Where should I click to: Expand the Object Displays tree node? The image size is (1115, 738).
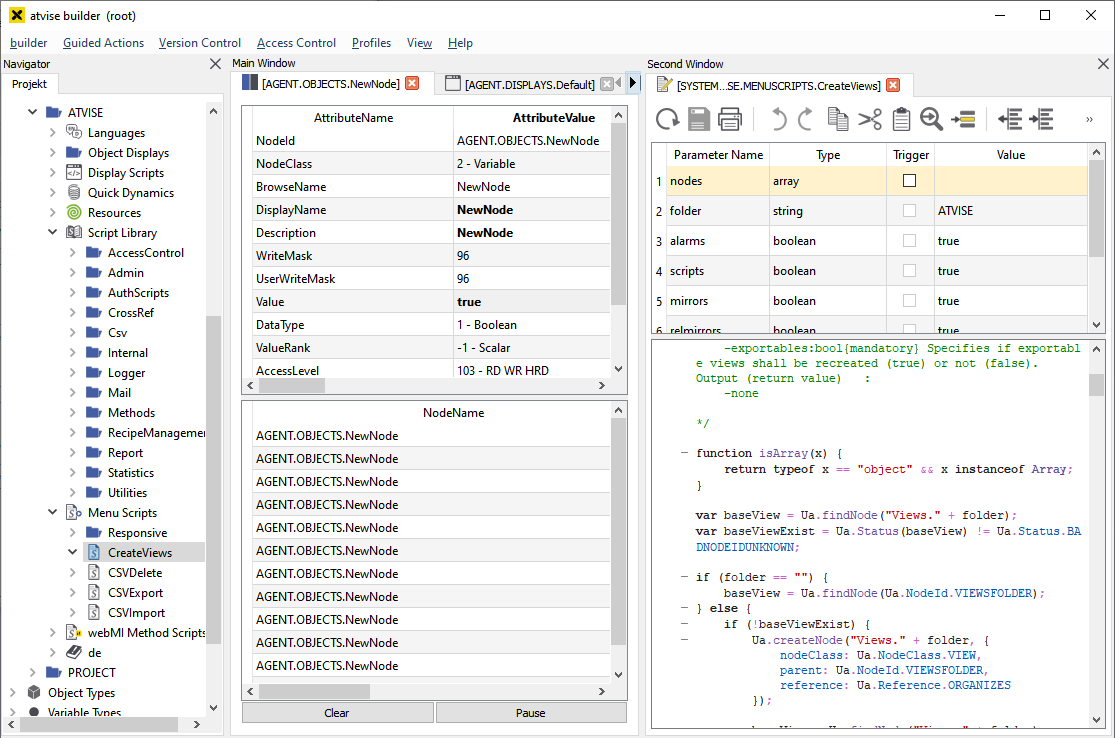54,153
